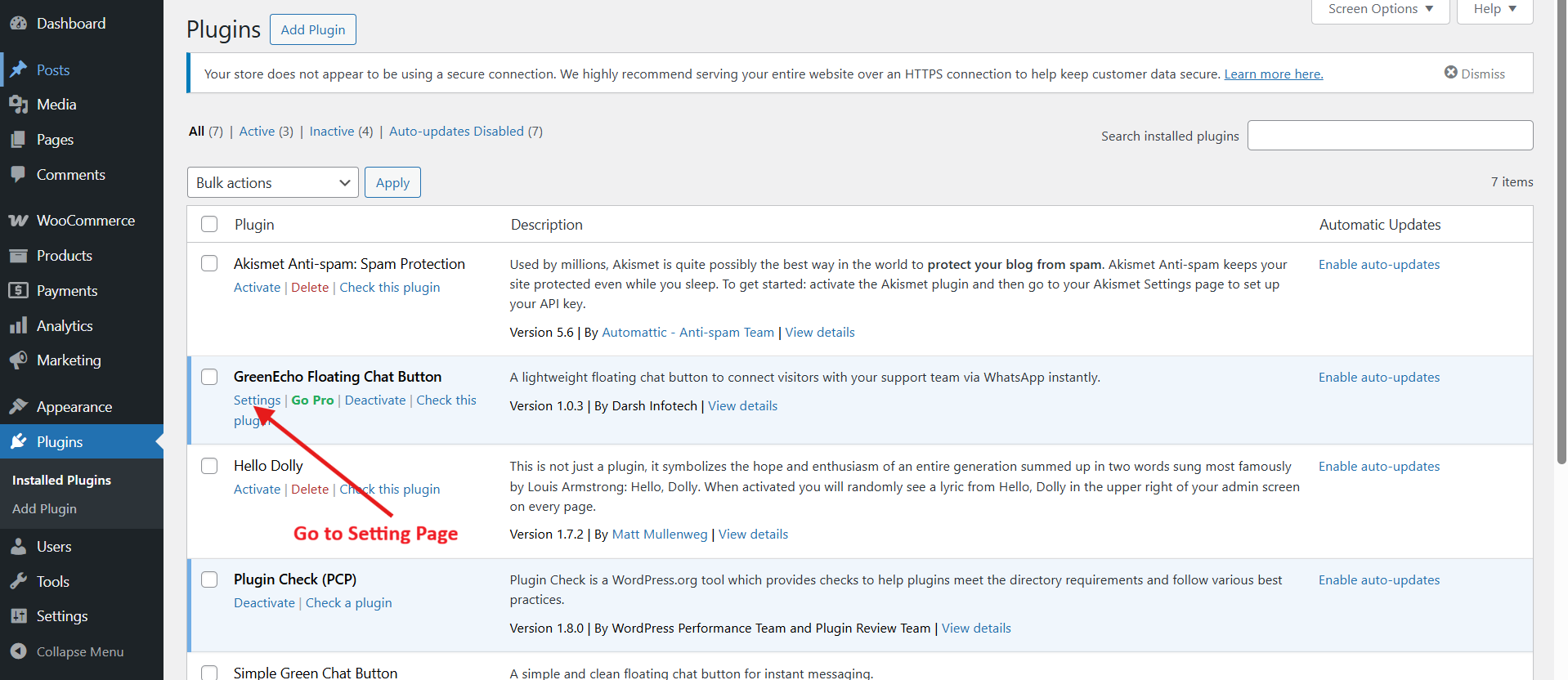Viewport: 1568px width, 680px height.
Task: View details of GreenEcho plugin version 1.0.3
Action: coord(742,405)
